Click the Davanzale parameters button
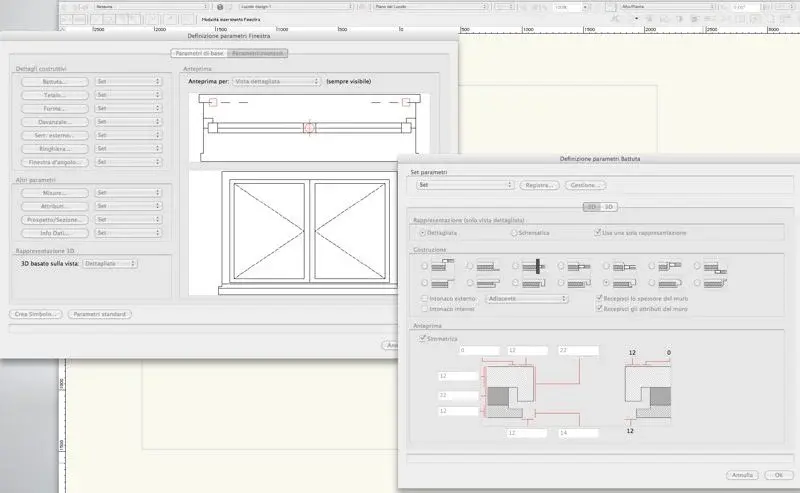The width and height of the screenshot is (800, 493). coord(54,122)
